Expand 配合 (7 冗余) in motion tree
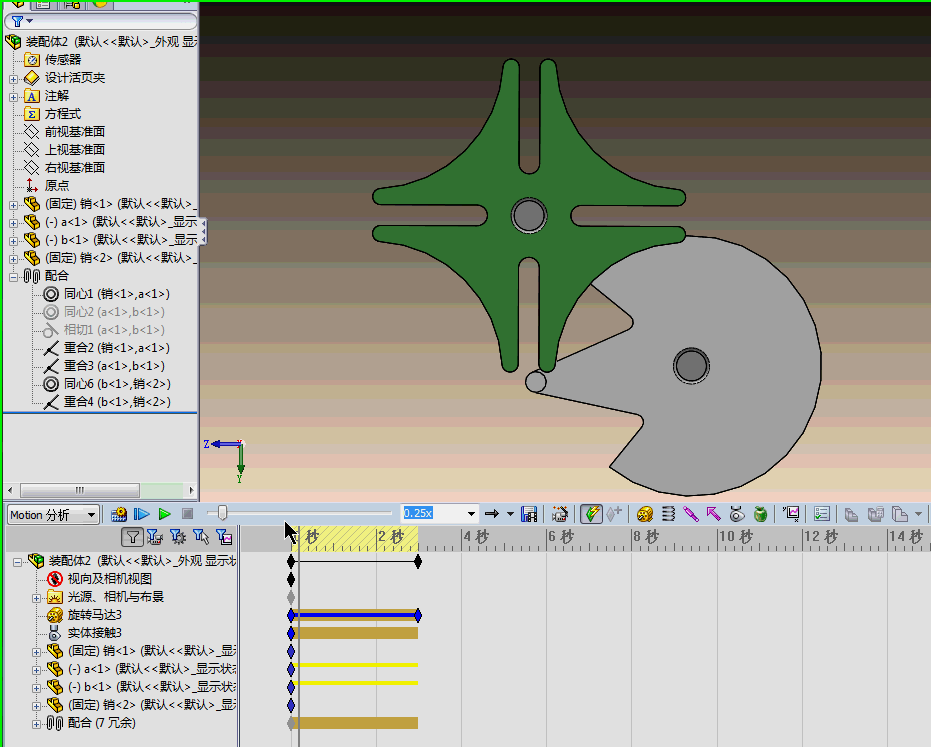The image size is (931, 747). click(x=36, y=724)
